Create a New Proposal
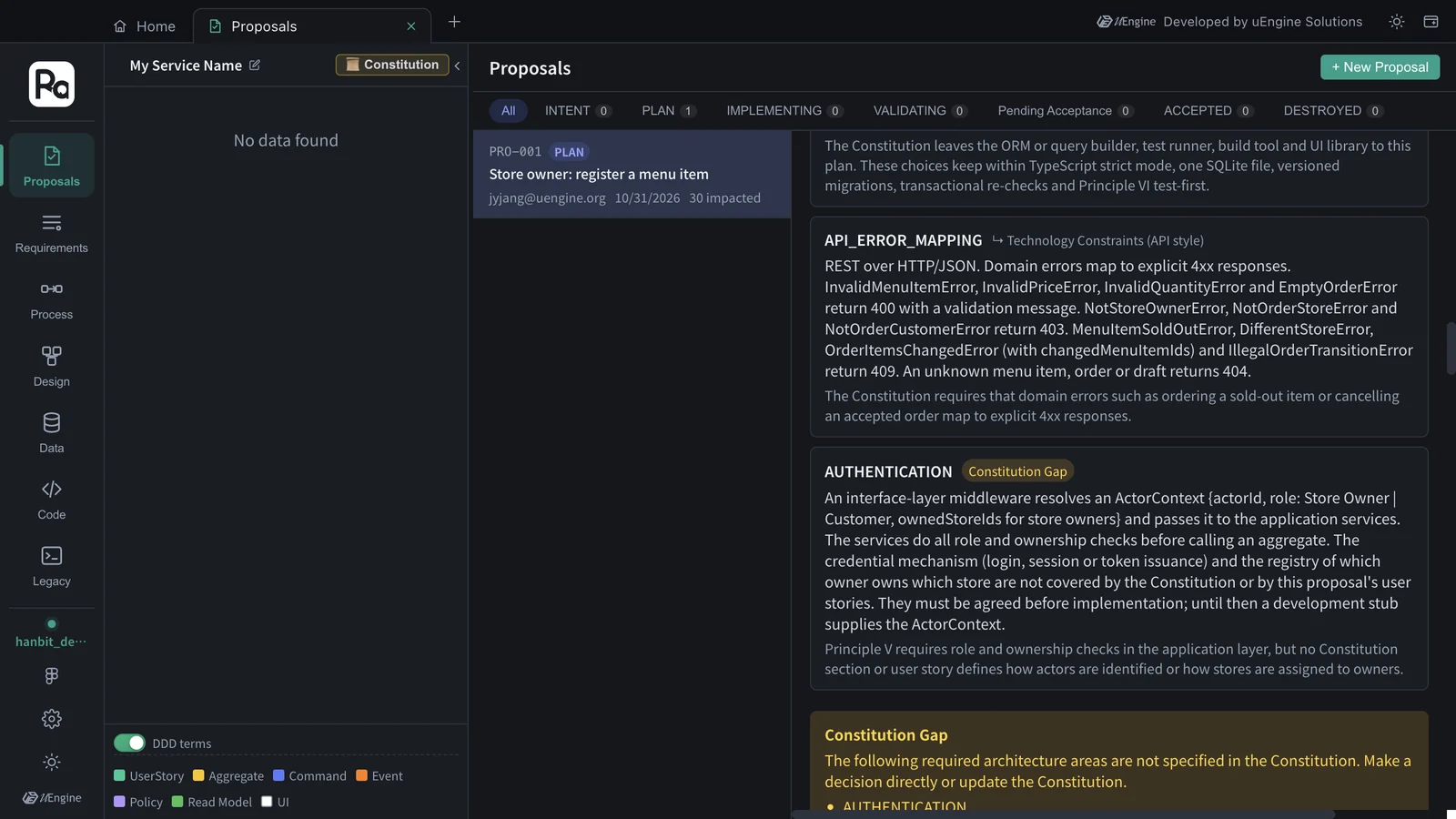The height and width of the screenshot is (819, 1456). 1380,67
